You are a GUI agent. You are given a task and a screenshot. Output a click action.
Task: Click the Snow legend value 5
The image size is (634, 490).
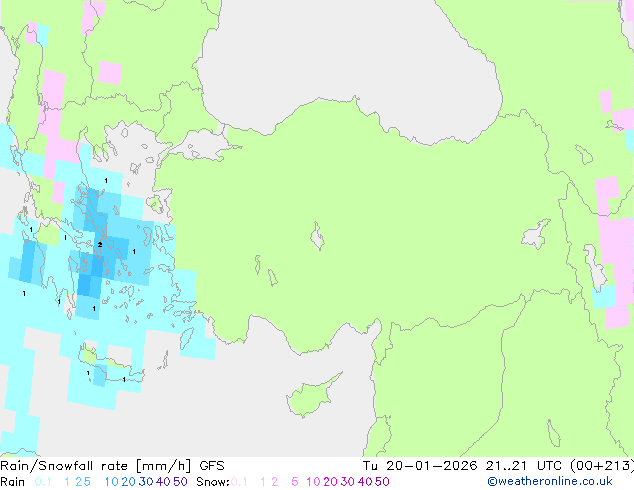click(295, 482)
